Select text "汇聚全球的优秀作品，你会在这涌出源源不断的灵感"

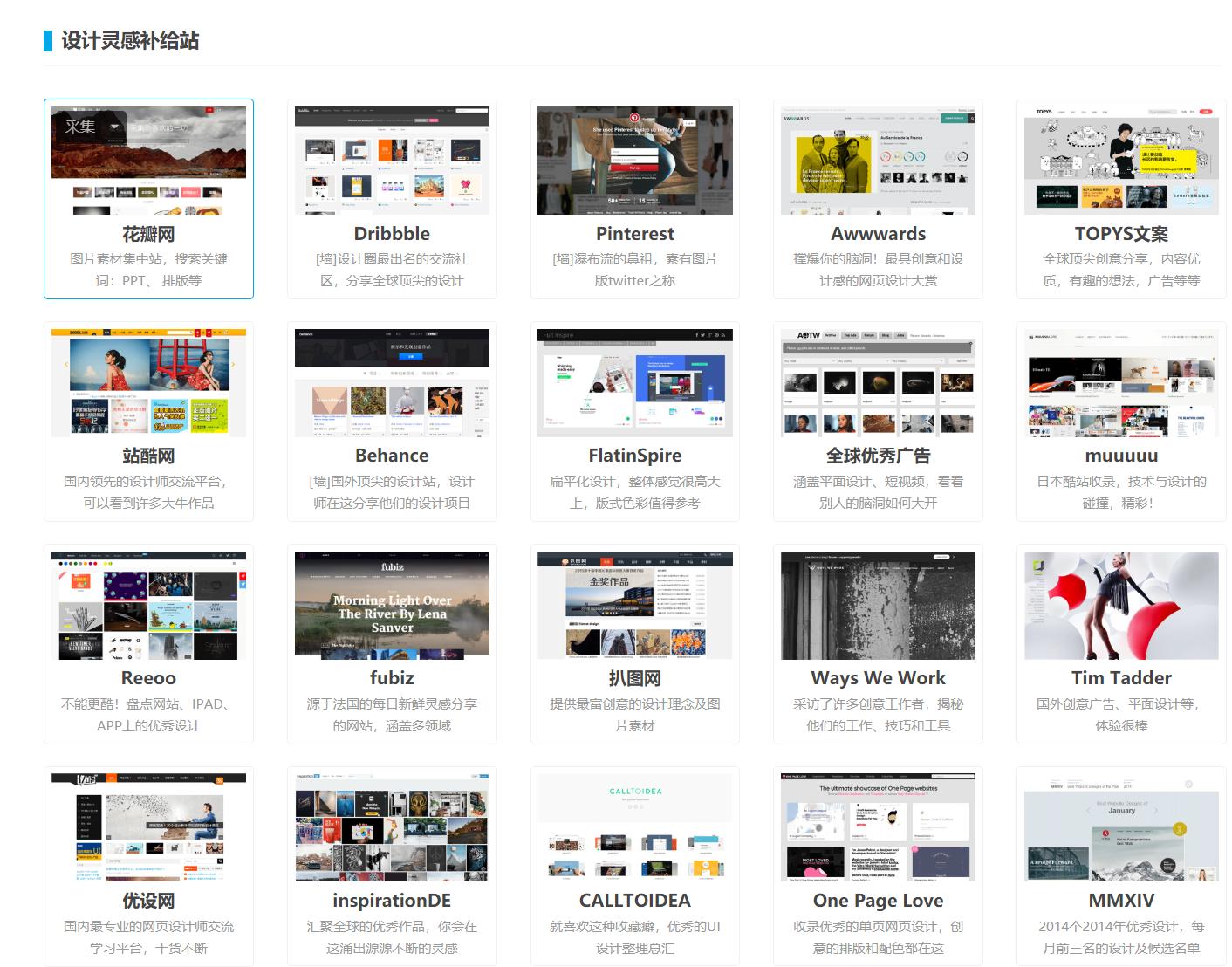[x=392, y=937]
